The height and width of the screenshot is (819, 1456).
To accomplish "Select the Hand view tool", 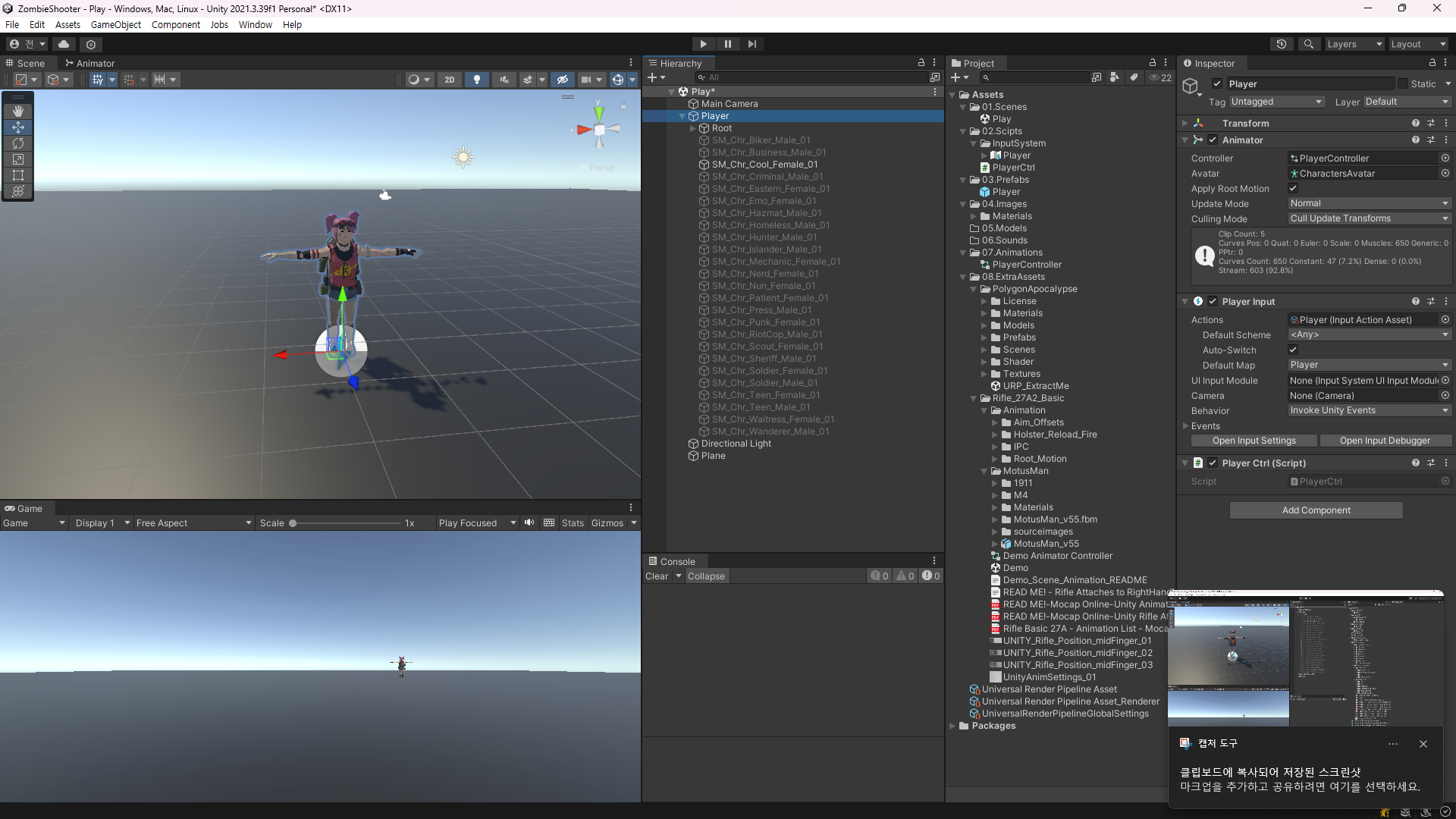I will coord(18,111).
